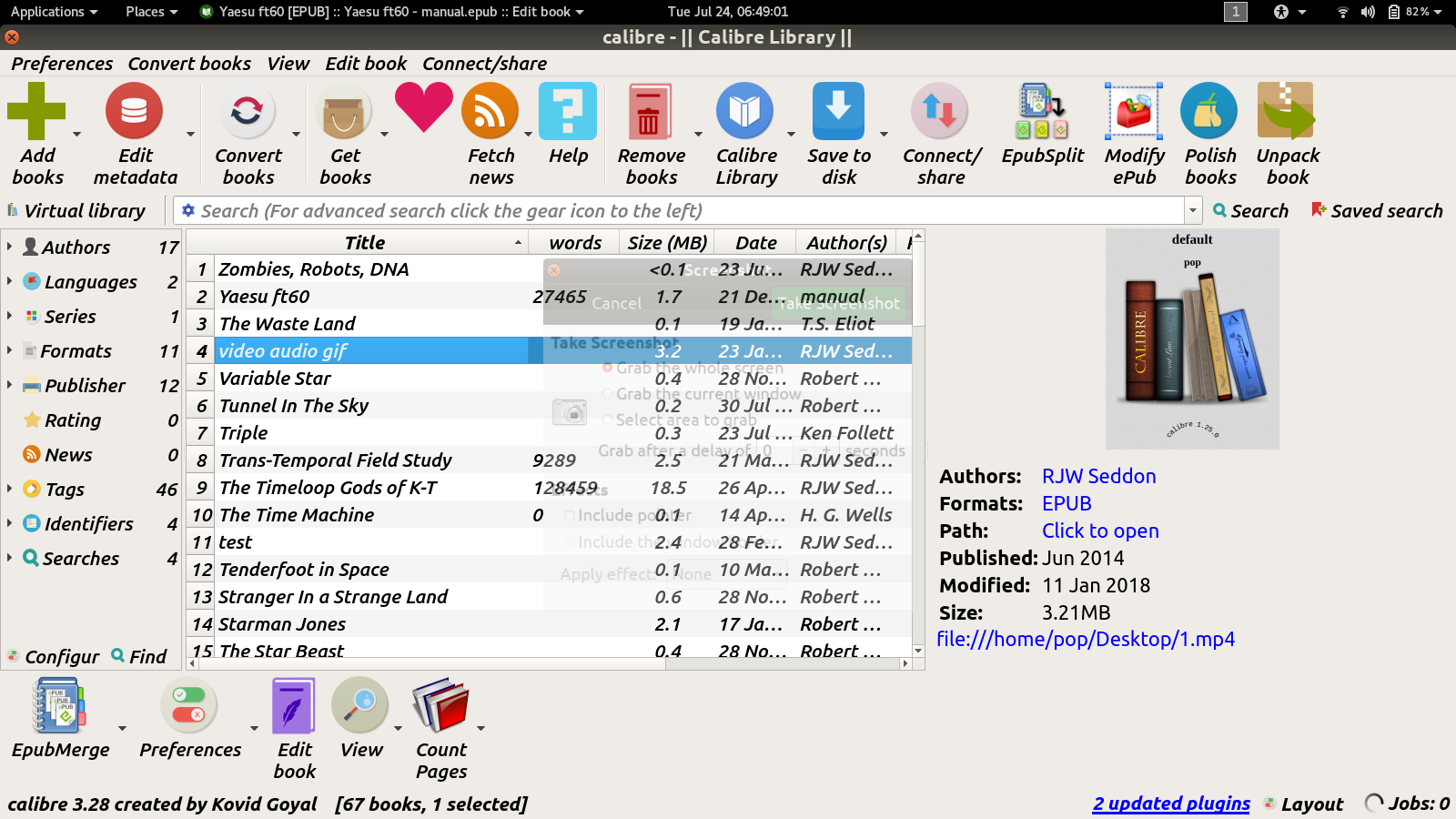Open the Saved search button
Screen dimensions: 1456x819
tap(1377, 211)
